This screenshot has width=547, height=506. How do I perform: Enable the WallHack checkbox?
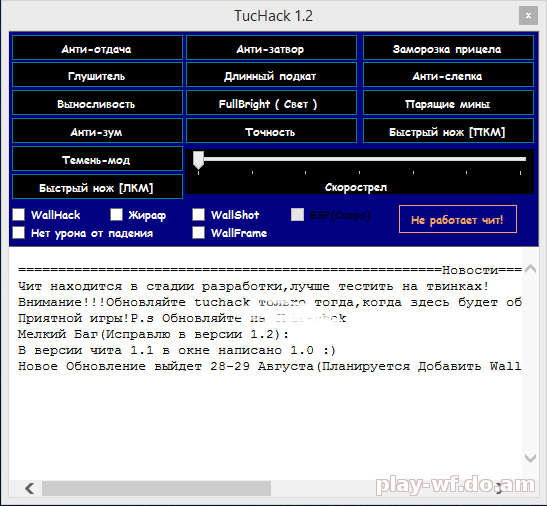[18, 214]
